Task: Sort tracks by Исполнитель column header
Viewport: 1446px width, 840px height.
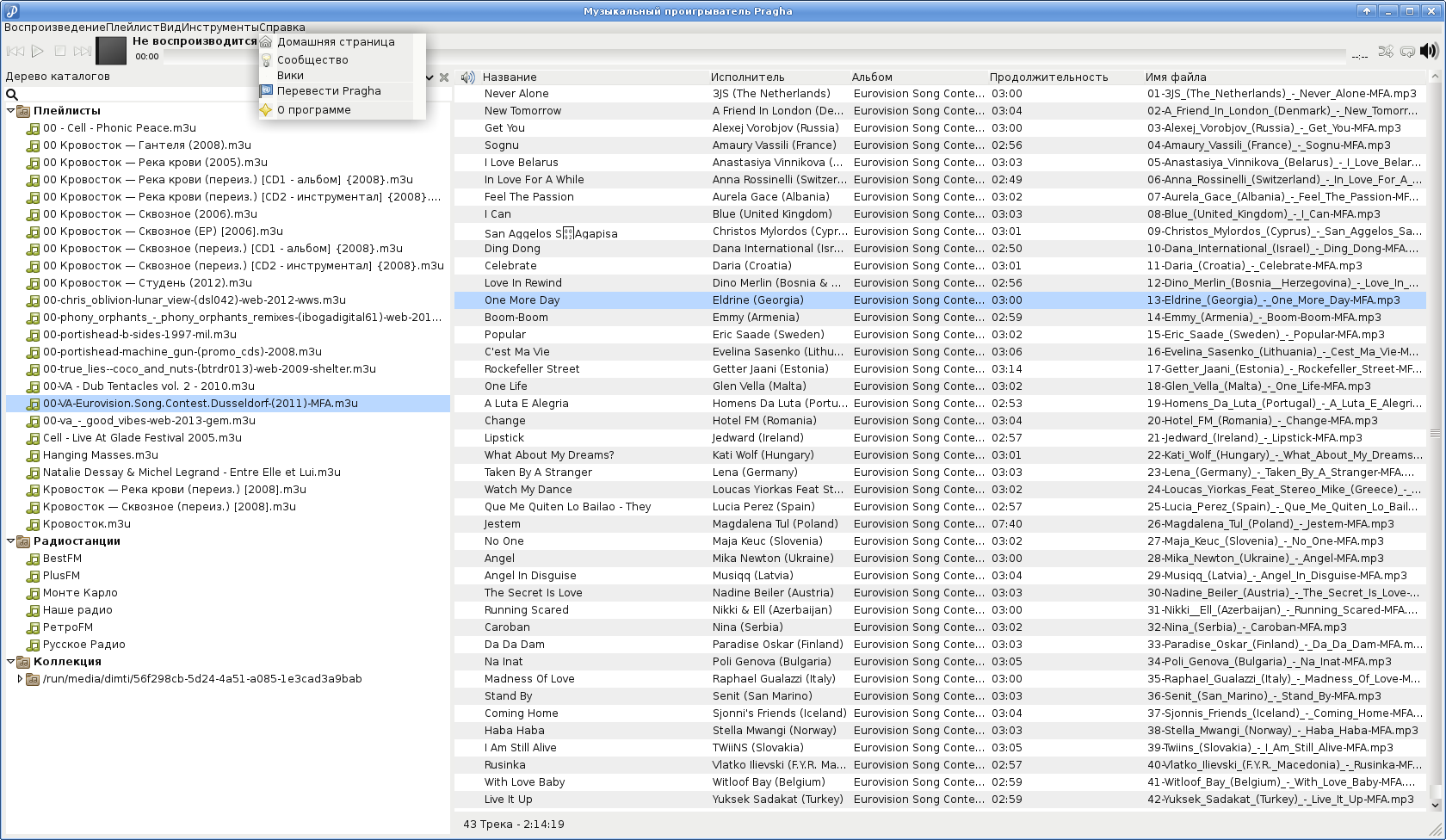Action: 747,77
